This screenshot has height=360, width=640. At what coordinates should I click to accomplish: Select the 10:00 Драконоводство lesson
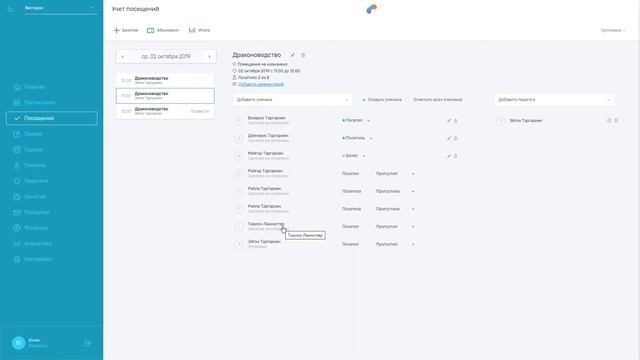165,80
